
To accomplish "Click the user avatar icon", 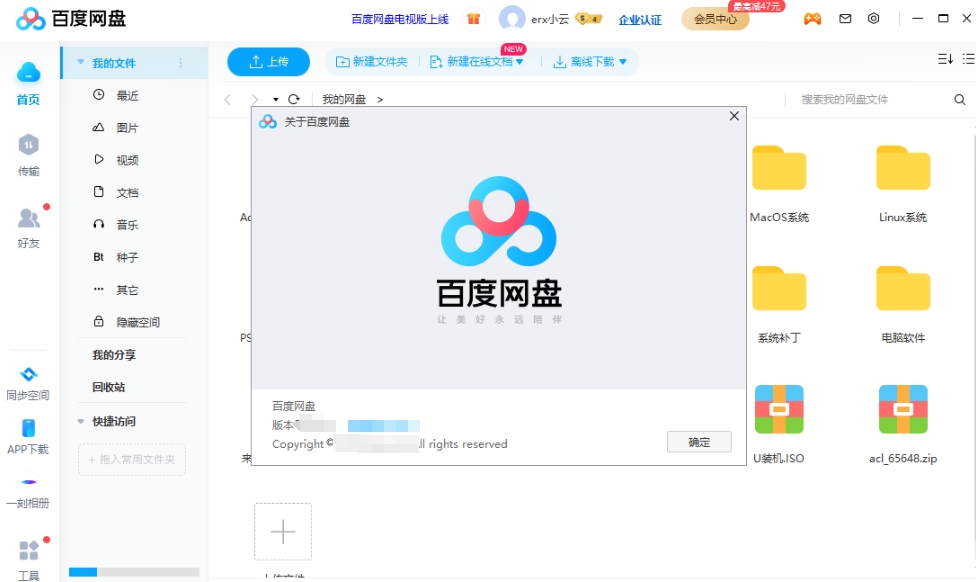I will 512,19.
